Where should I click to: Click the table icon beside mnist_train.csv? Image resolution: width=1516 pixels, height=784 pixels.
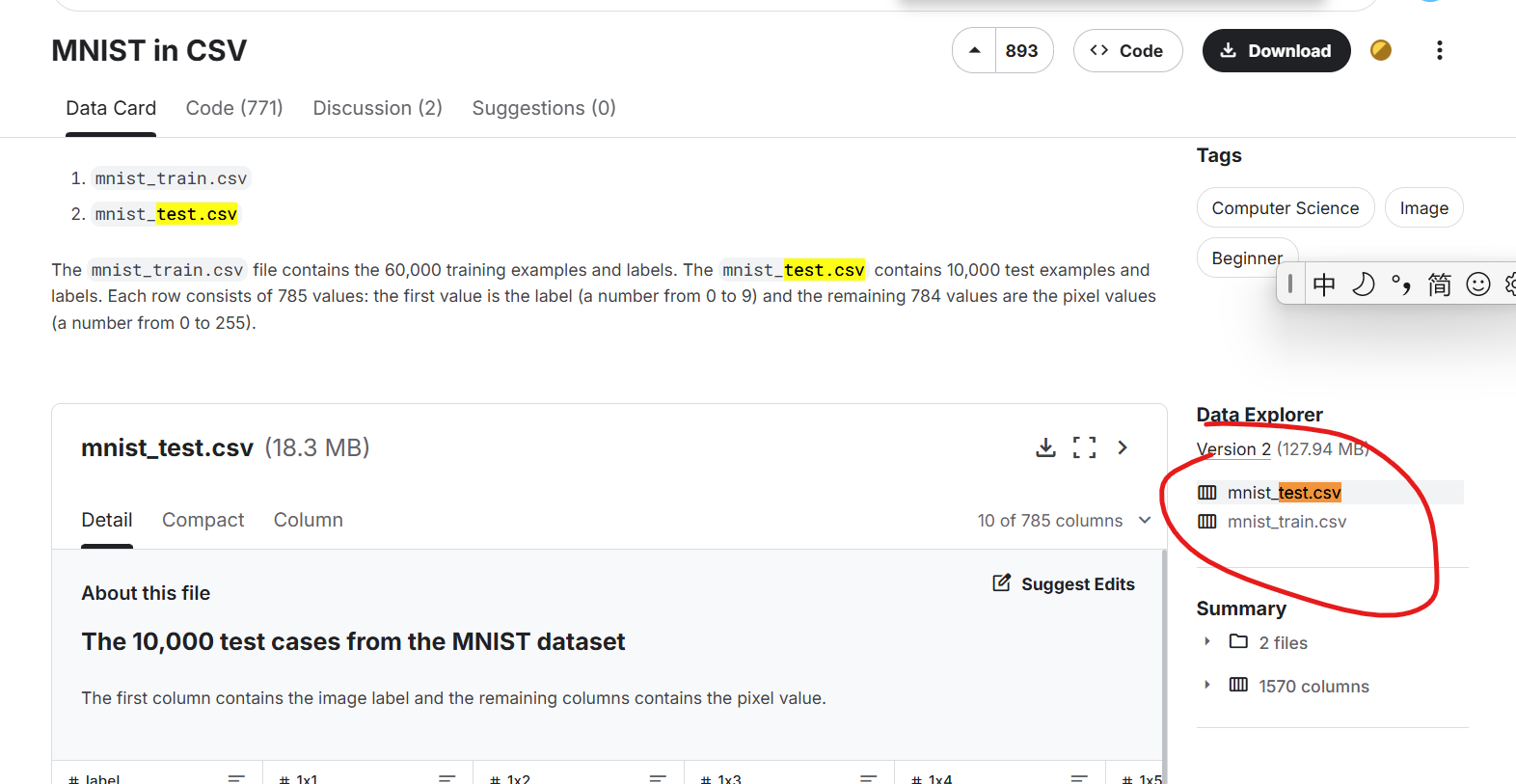click(1207, 522)
